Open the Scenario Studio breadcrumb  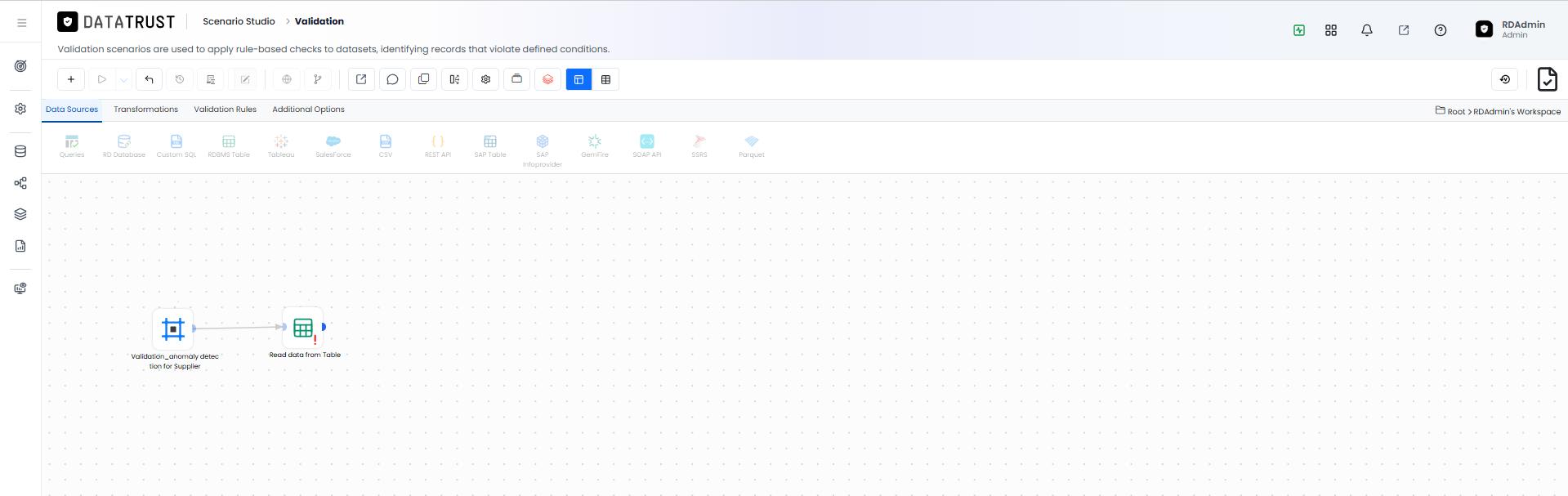(x=239, y=21)
